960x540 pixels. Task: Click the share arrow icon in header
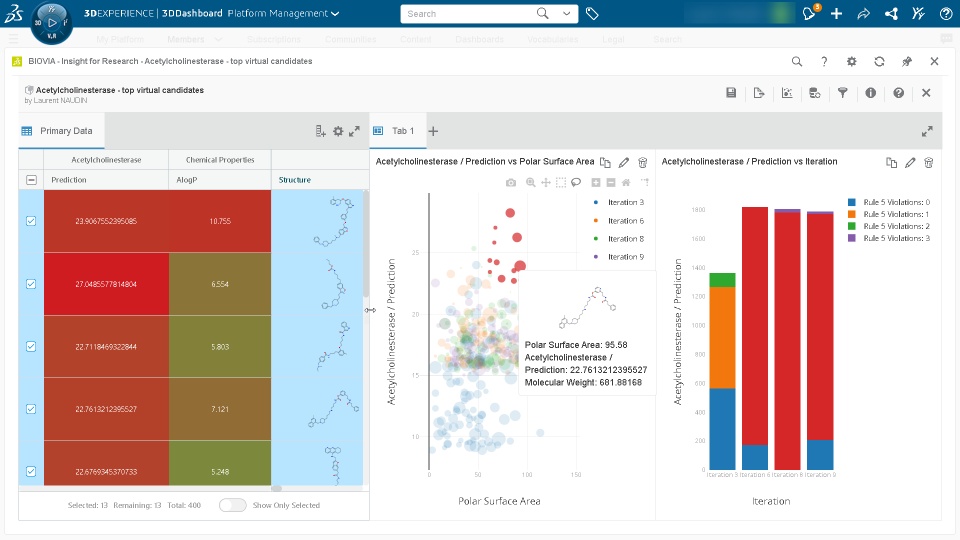click(863, 13)
